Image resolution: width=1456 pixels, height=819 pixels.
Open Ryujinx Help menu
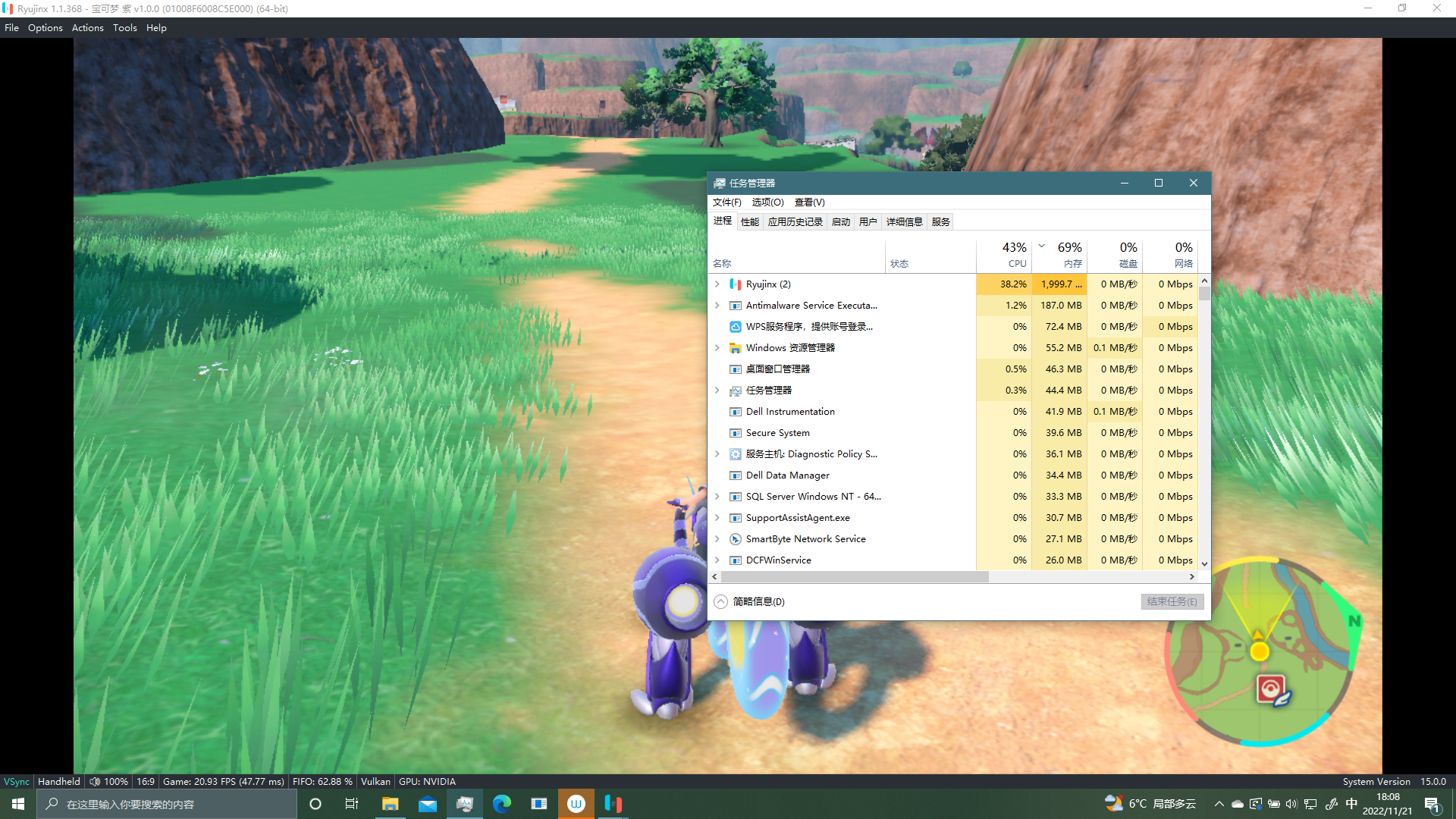tap(156, 28)
